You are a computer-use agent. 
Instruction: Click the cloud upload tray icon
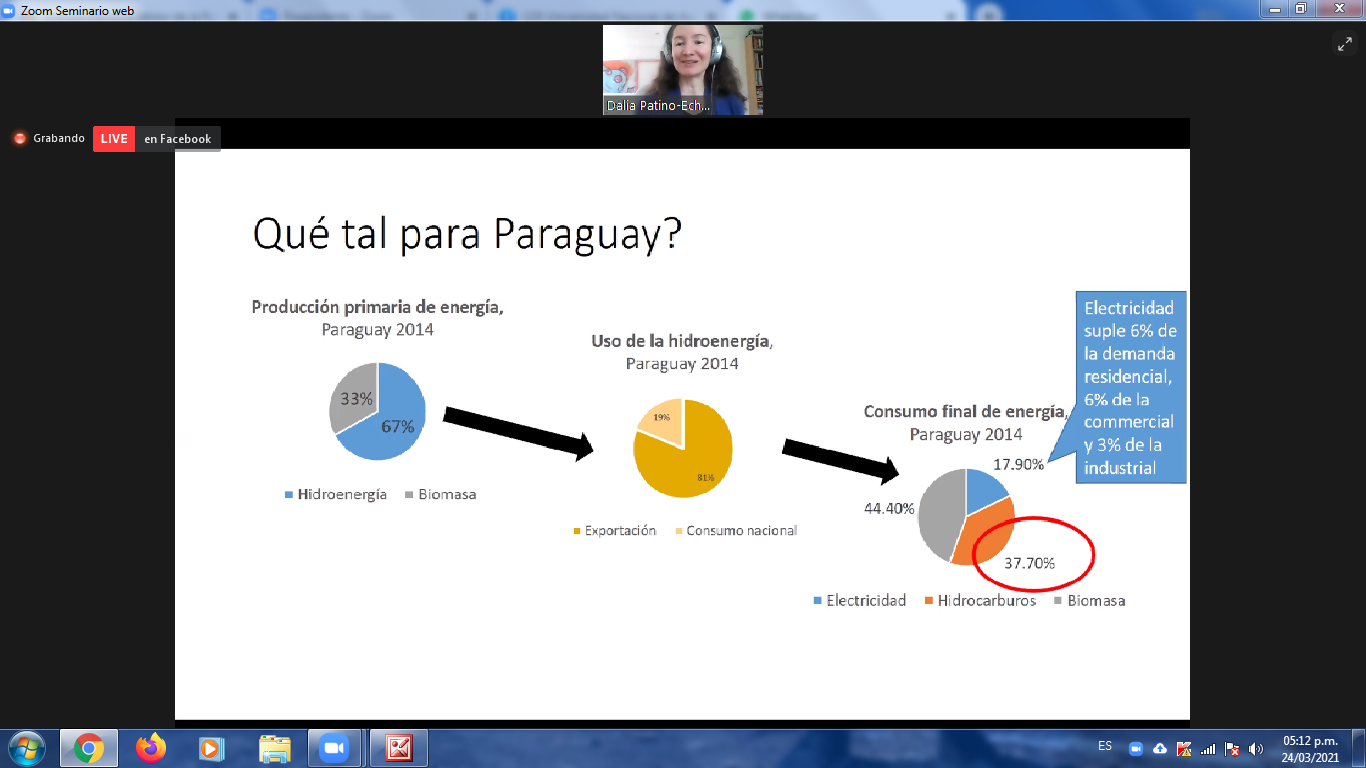[1160, 749]
